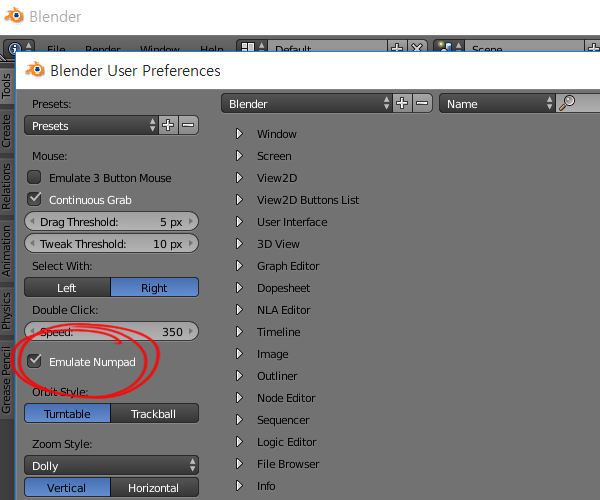Open the Dolly zoom style dropdown
The width and height of the screenshot is (600, 500).
click(x=111, y=466)
